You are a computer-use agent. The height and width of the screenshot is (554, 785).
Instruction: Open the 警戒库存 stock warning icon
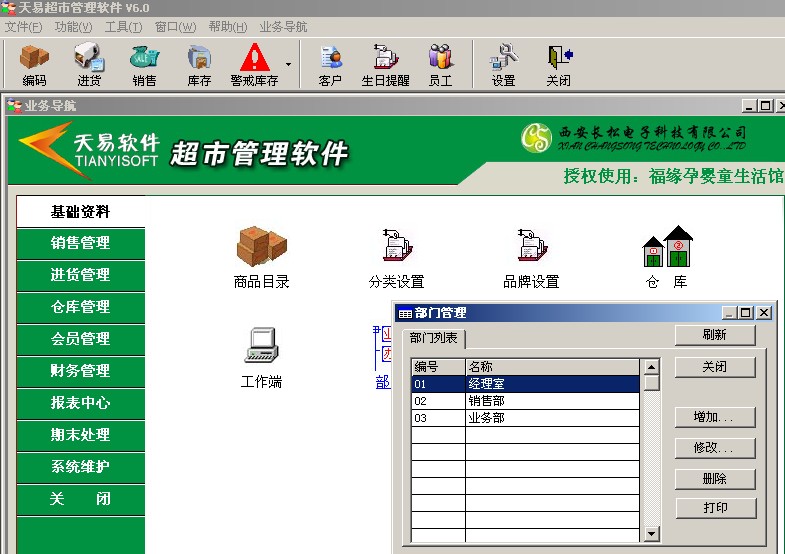(x=254, y=64)
